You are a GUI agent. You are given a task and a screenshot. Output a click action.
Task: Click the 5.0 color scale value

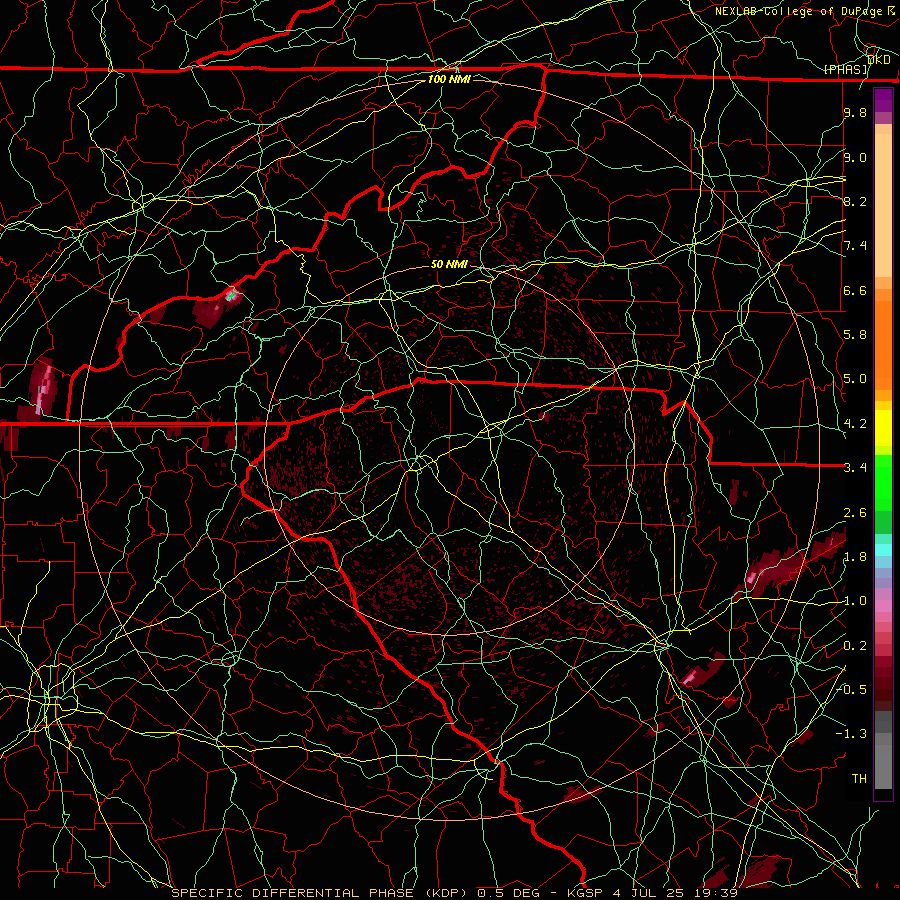[855, 379]
